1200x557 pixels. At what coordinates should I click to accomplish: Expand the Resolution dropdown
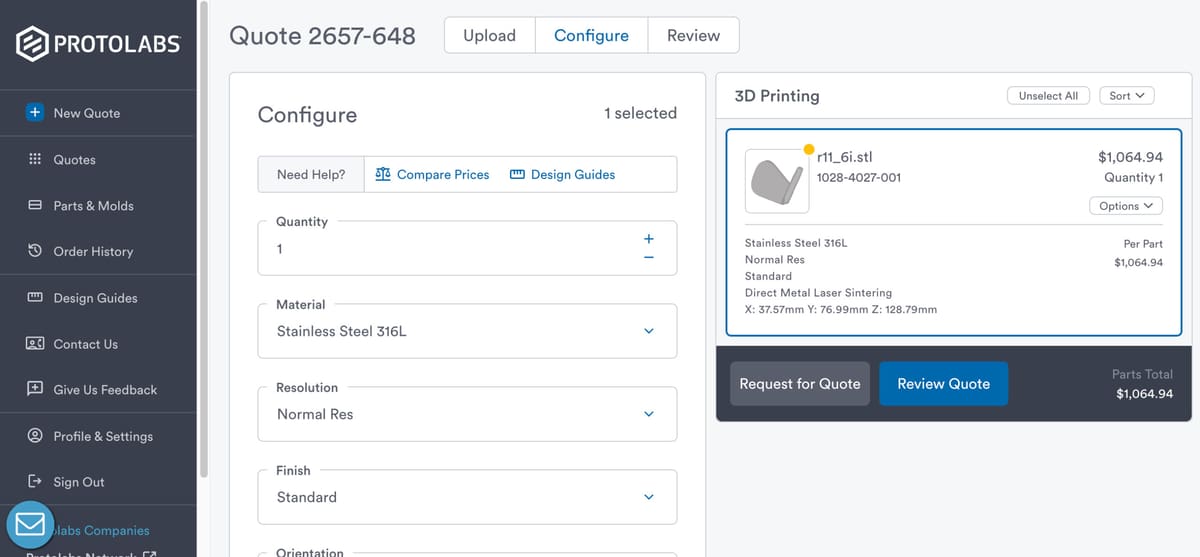[467, 414]
